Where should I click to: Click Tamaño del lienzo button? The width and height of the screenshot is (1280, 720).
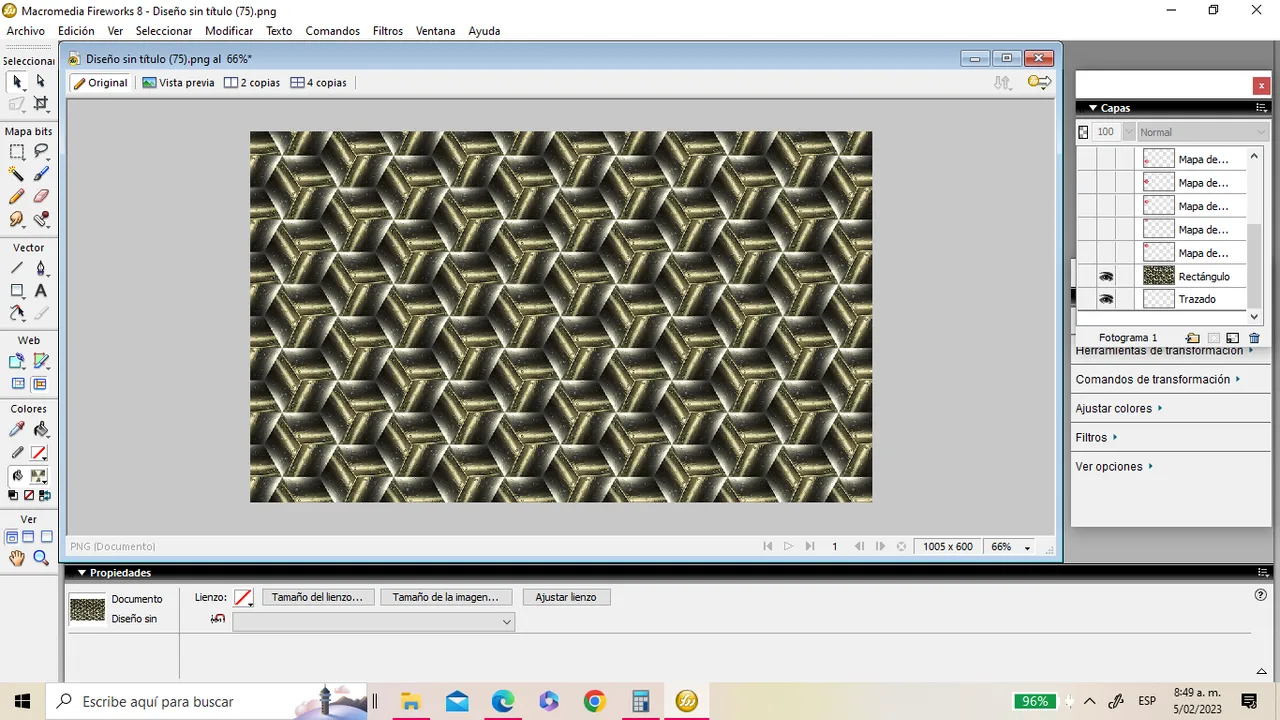pyautogui.click(x=318, y=597)
